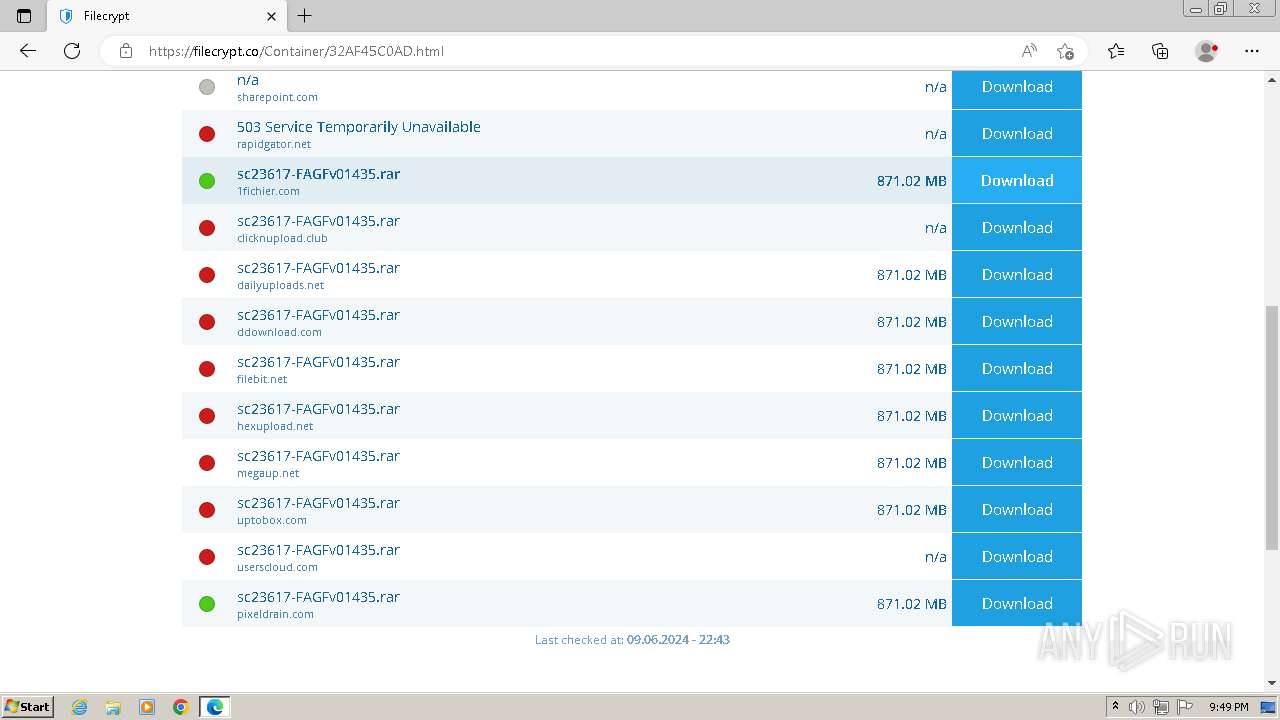
Task: Launch Google Chrome from taskbar
Action: point(181,707)
